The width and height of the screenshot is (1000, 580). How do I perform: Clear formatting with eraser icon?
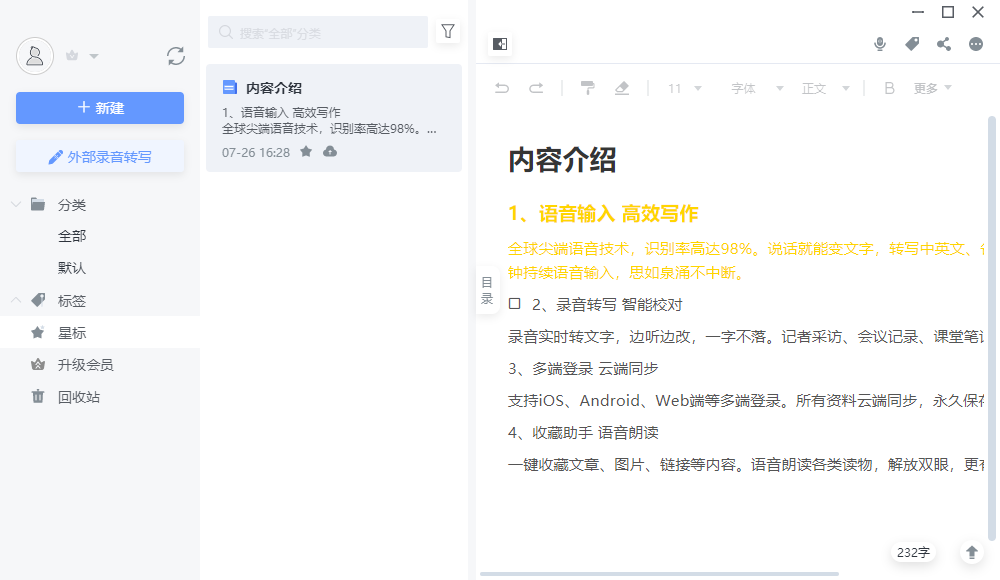click(x=622, y=88)
